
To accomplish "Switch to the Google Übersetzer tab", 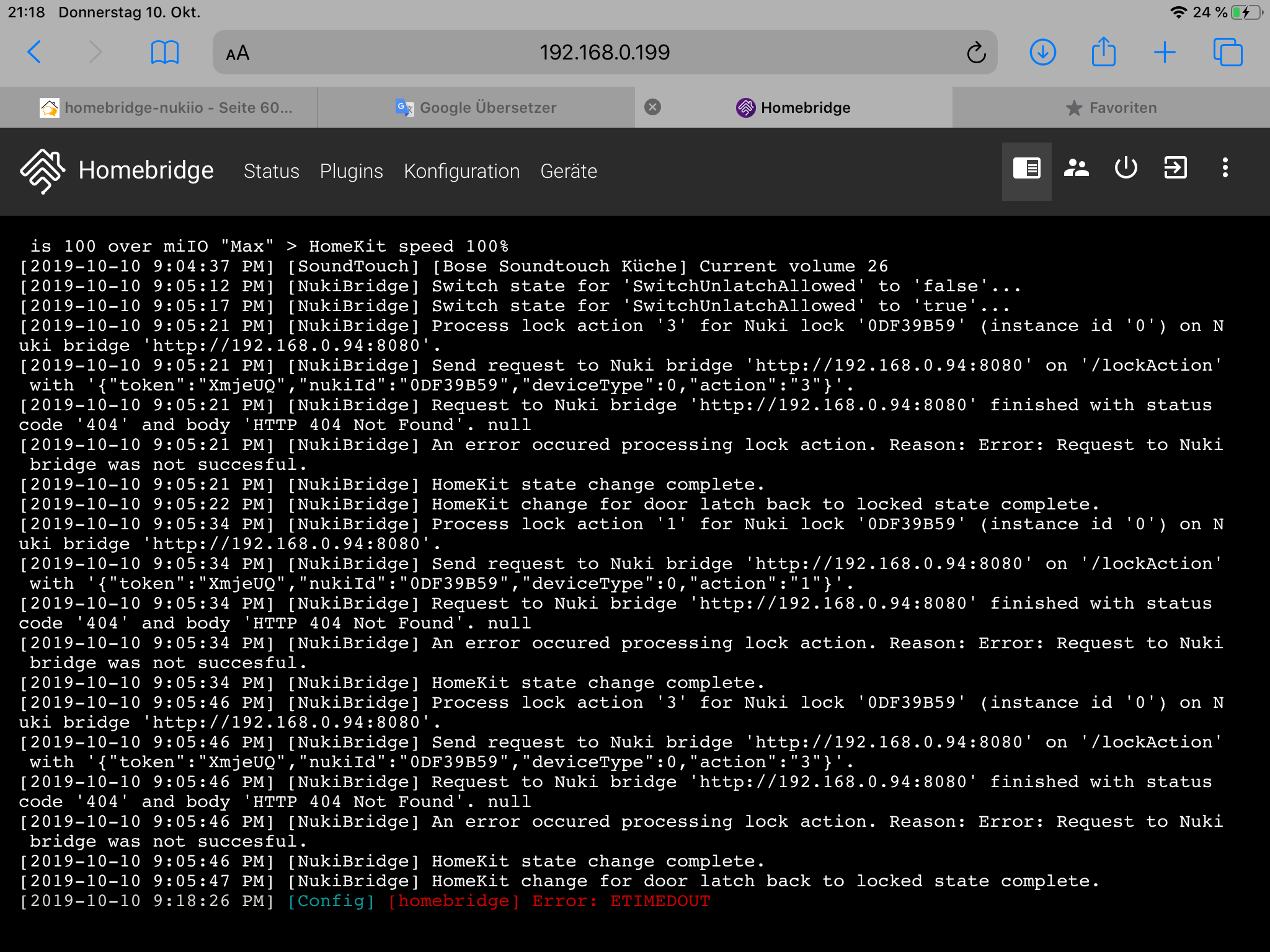I will [476, 108].
